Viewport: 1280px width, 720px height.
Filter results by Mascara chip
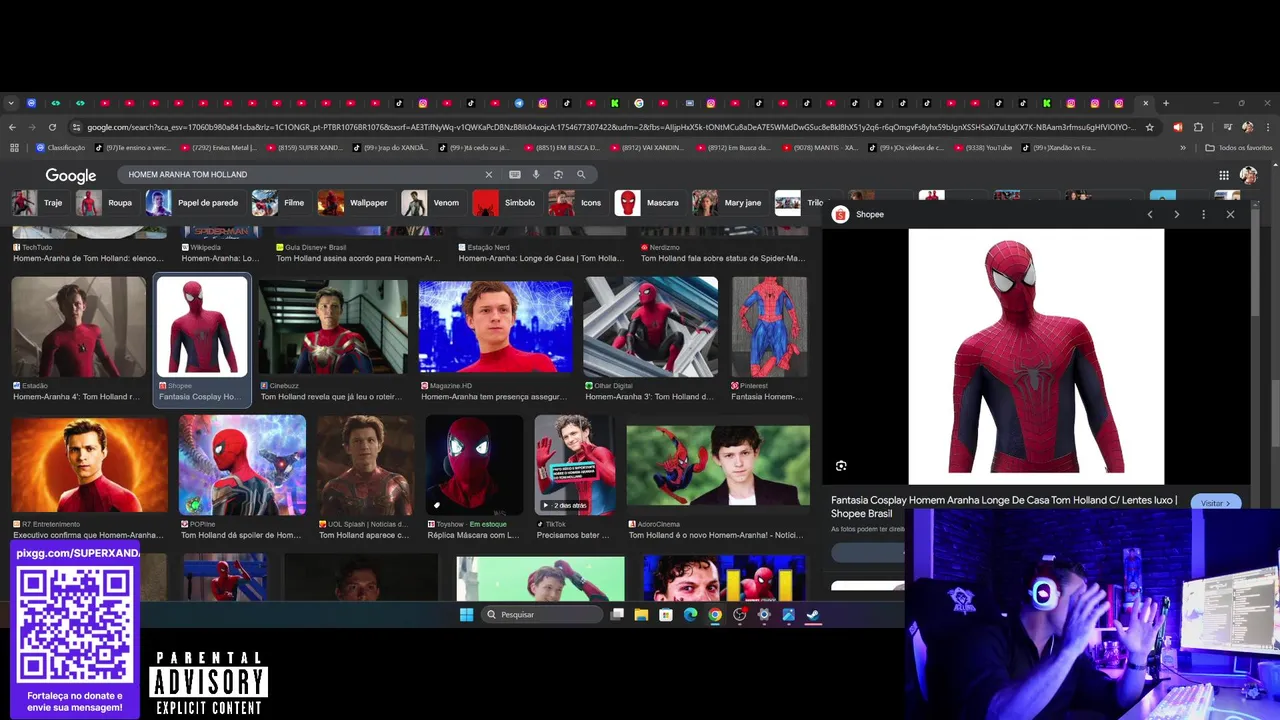[648, 203]
